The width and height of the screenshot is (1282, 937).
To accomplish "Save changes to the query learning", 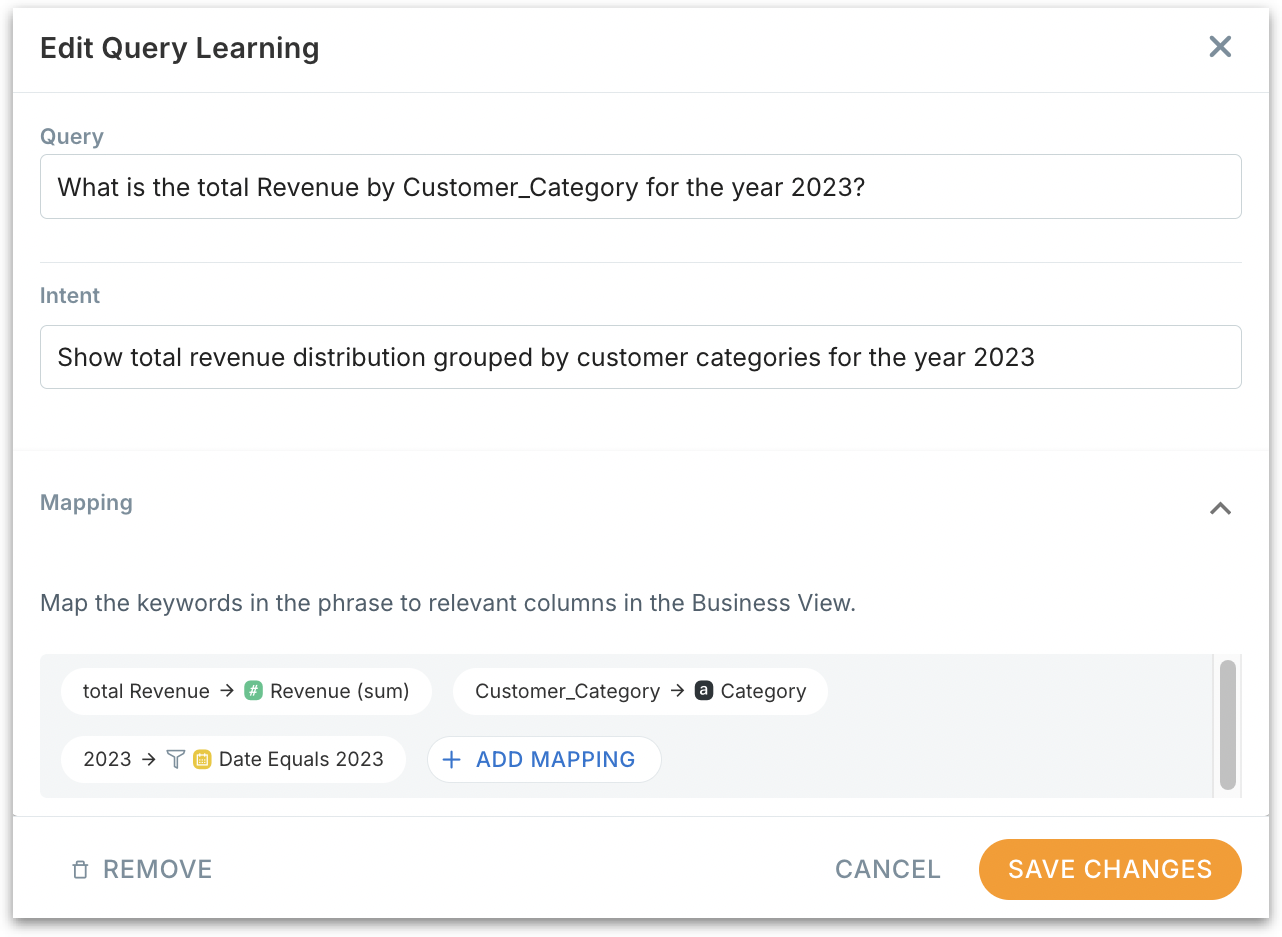I will [1110, 870].
